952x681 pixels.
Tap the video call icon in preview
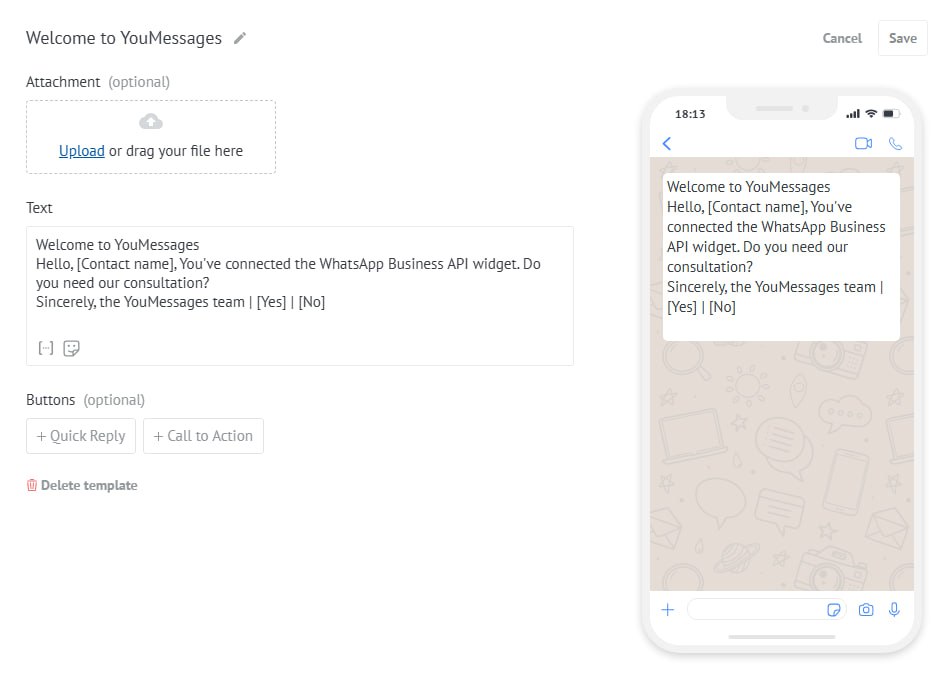pyautogui.click(x=863, y=144)
